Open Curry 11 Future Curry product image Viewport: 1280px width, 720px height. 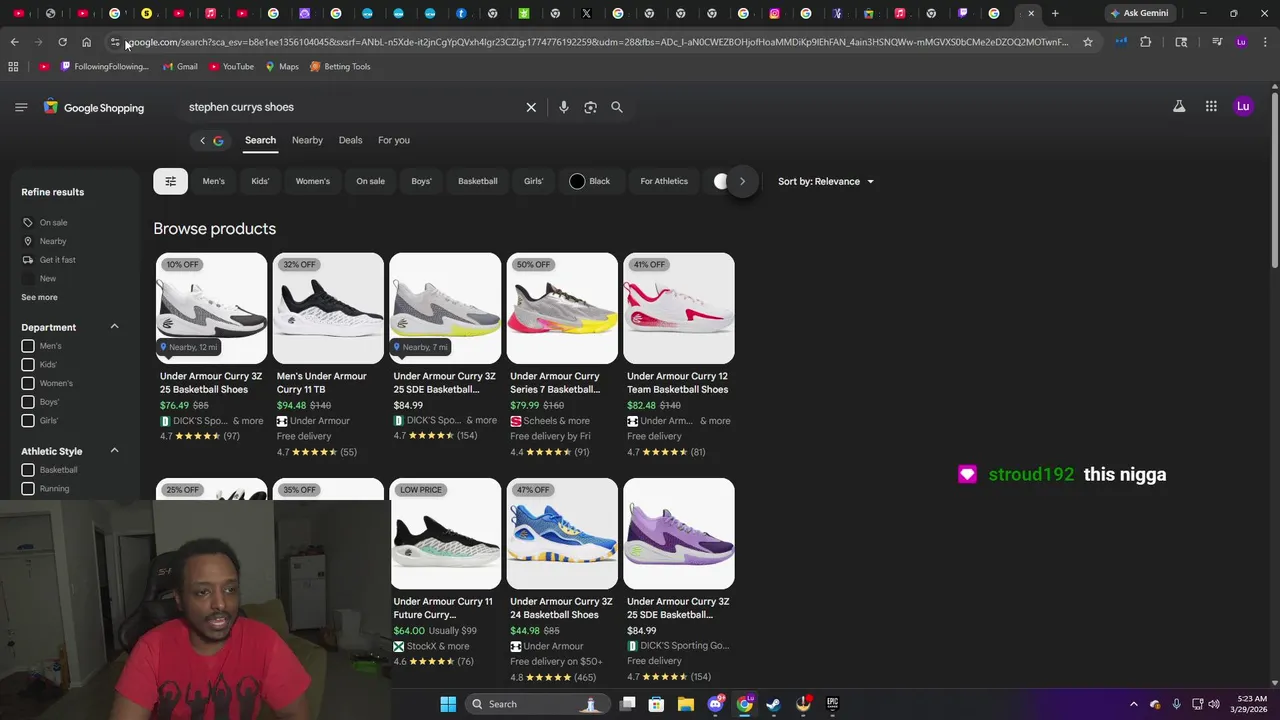(445, 533)
